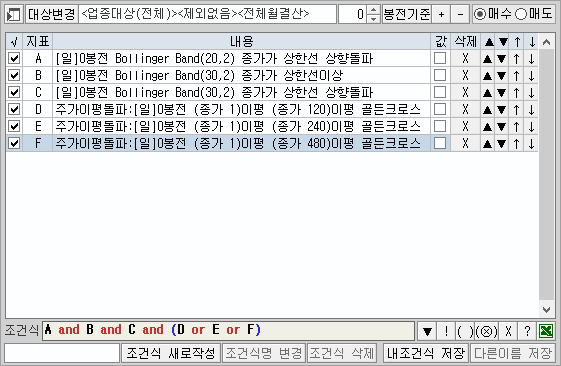Toggle the panel layout icon at top-left
561x366 pixels.
click(x=14, y=14)
